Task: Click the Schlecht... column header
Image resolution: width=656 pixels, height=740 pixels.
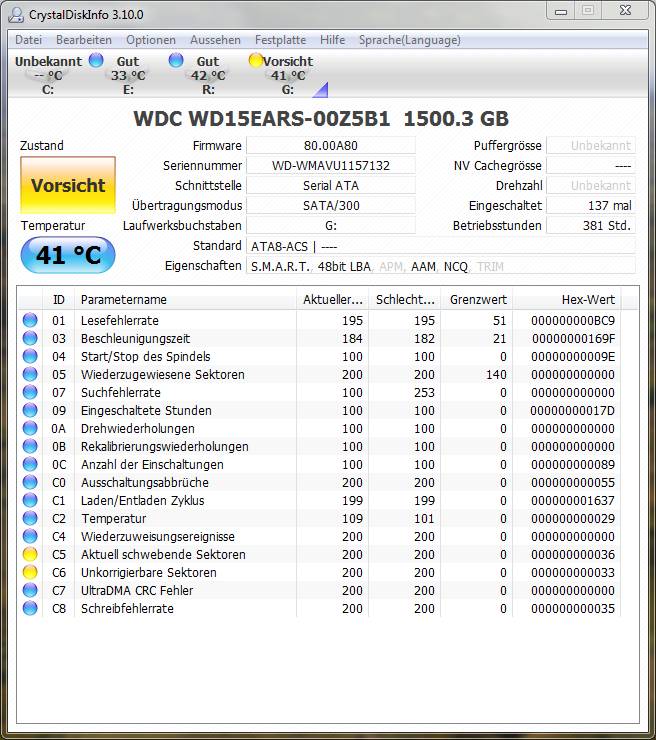Action: (405, 300)
